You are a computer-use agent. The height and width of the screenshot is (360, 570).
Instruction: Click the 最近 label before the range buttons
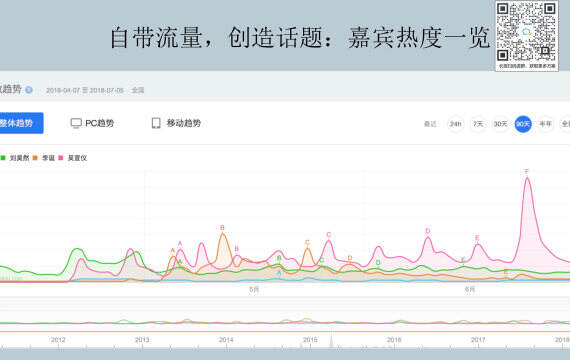pos(430,124)
